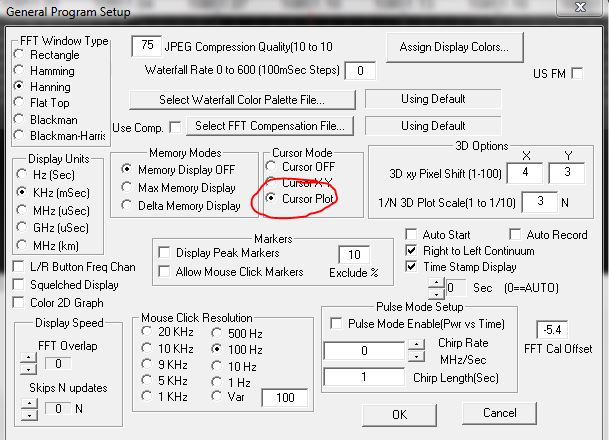
Task: Increase the FFT Overlap spinner value
Action: coord(28,358)
